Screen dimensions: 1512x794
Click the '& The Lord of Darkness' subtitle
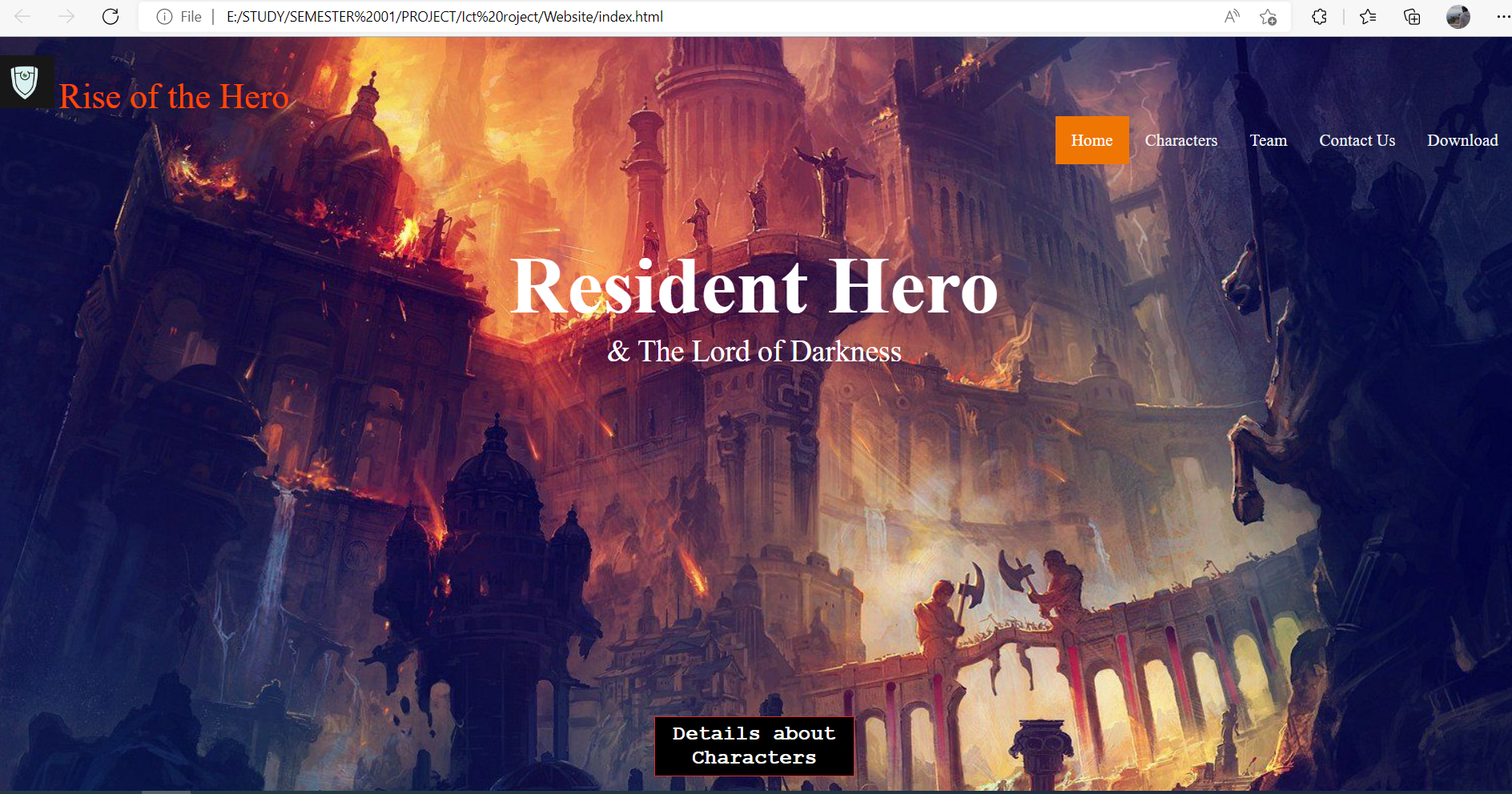(754, 352)
